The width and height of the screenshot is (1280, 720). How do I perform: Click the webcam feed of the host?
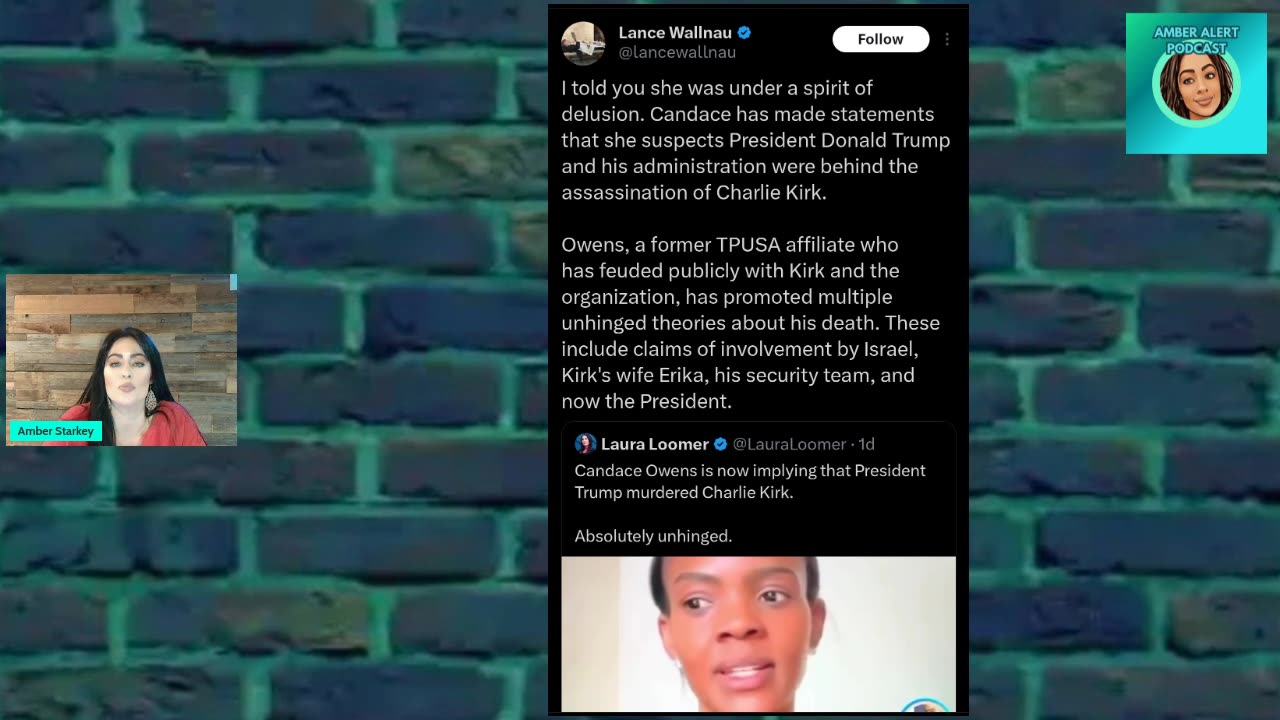click(122, 360)
